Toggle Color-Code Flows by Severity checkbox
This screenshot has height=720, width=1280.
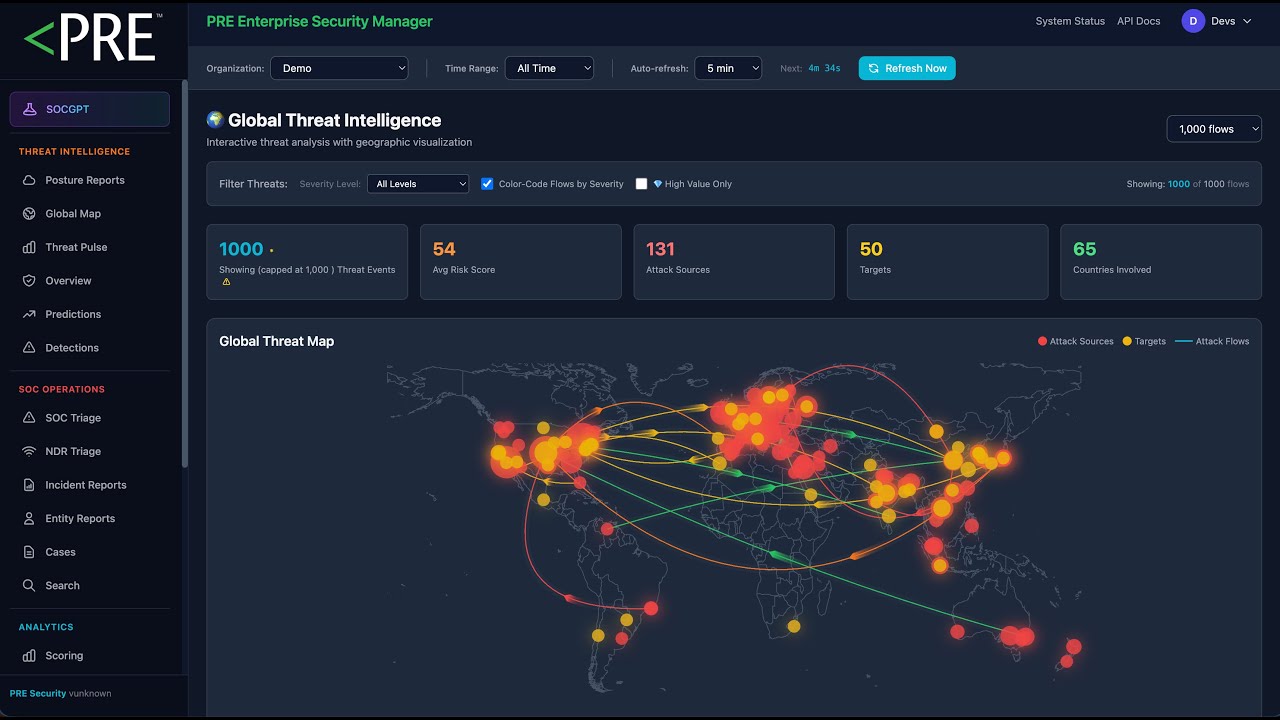pyautogui.click(x=487, y=184)
